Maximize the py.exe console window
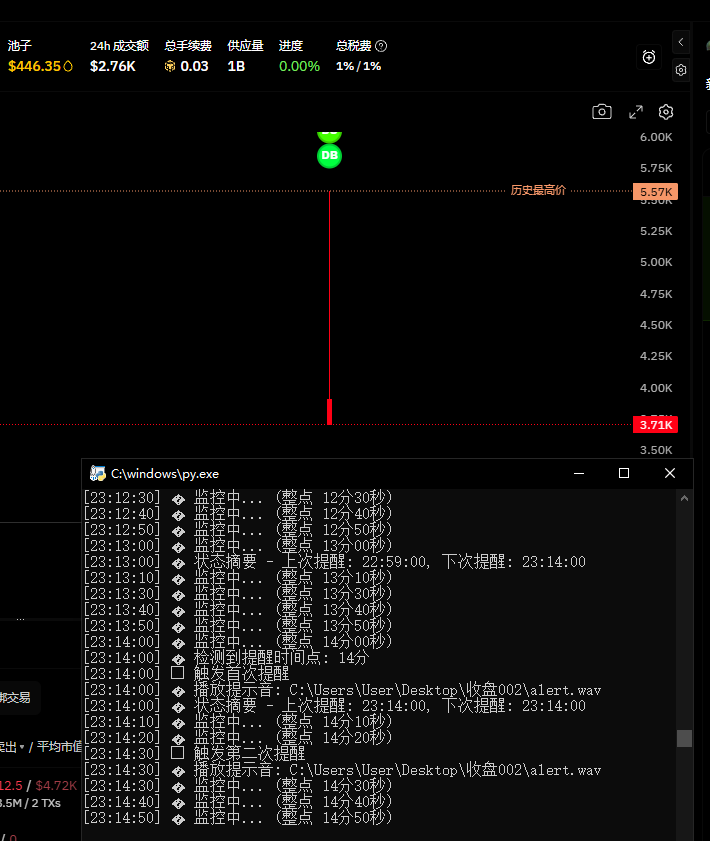 click(x=624, y=473)
